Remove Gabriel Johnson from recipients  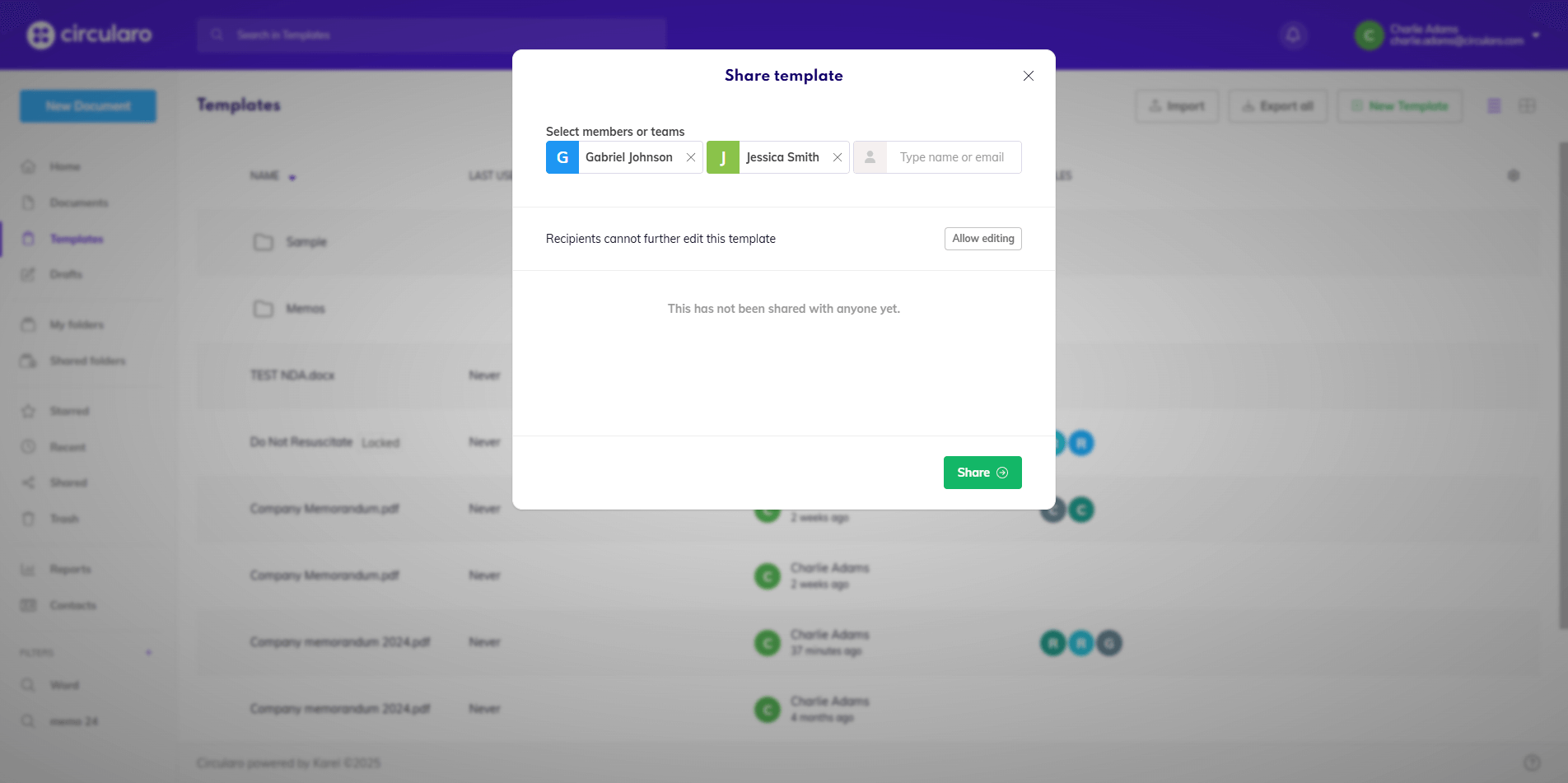coord(690,157)
